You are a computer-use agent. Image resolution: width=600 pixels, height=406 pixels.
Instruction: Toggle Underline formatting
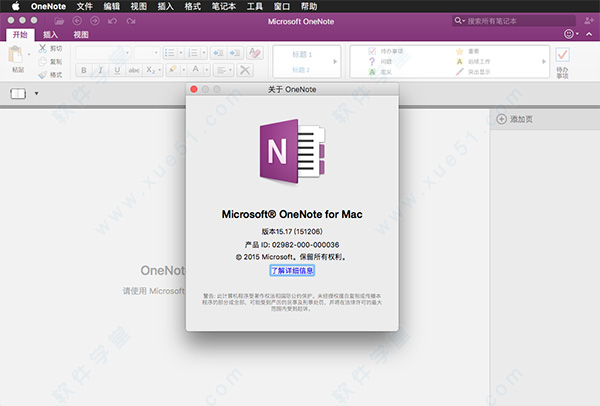point(117,70)
